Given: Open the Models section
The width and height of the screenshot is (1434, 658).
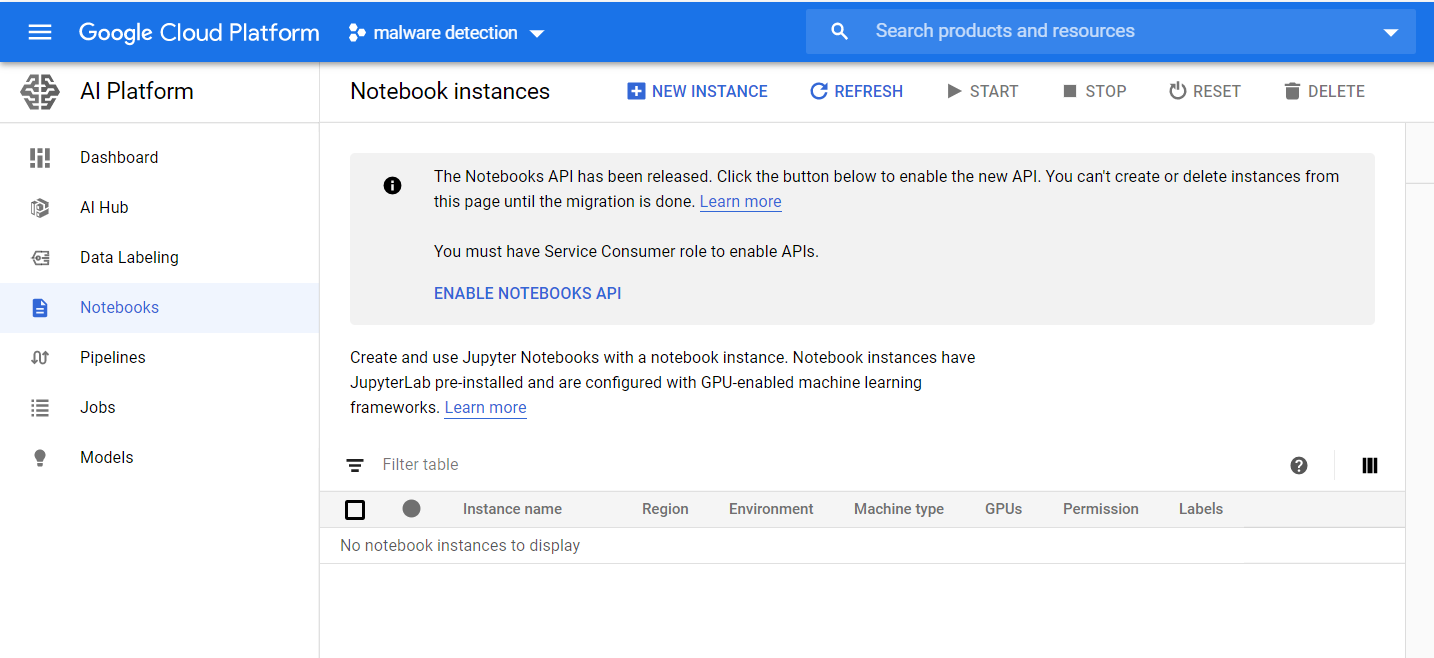Looking at the screenshot, I should pos(106,457).
